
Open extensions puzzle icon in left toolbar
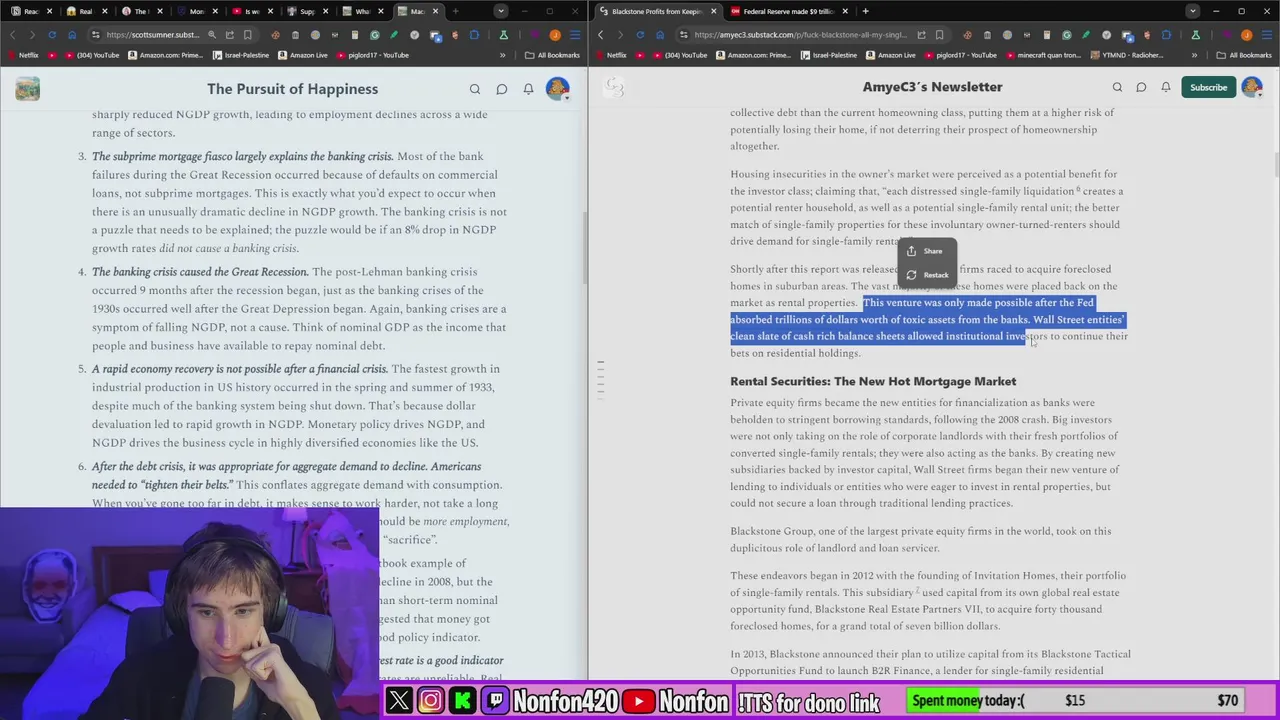475,35
